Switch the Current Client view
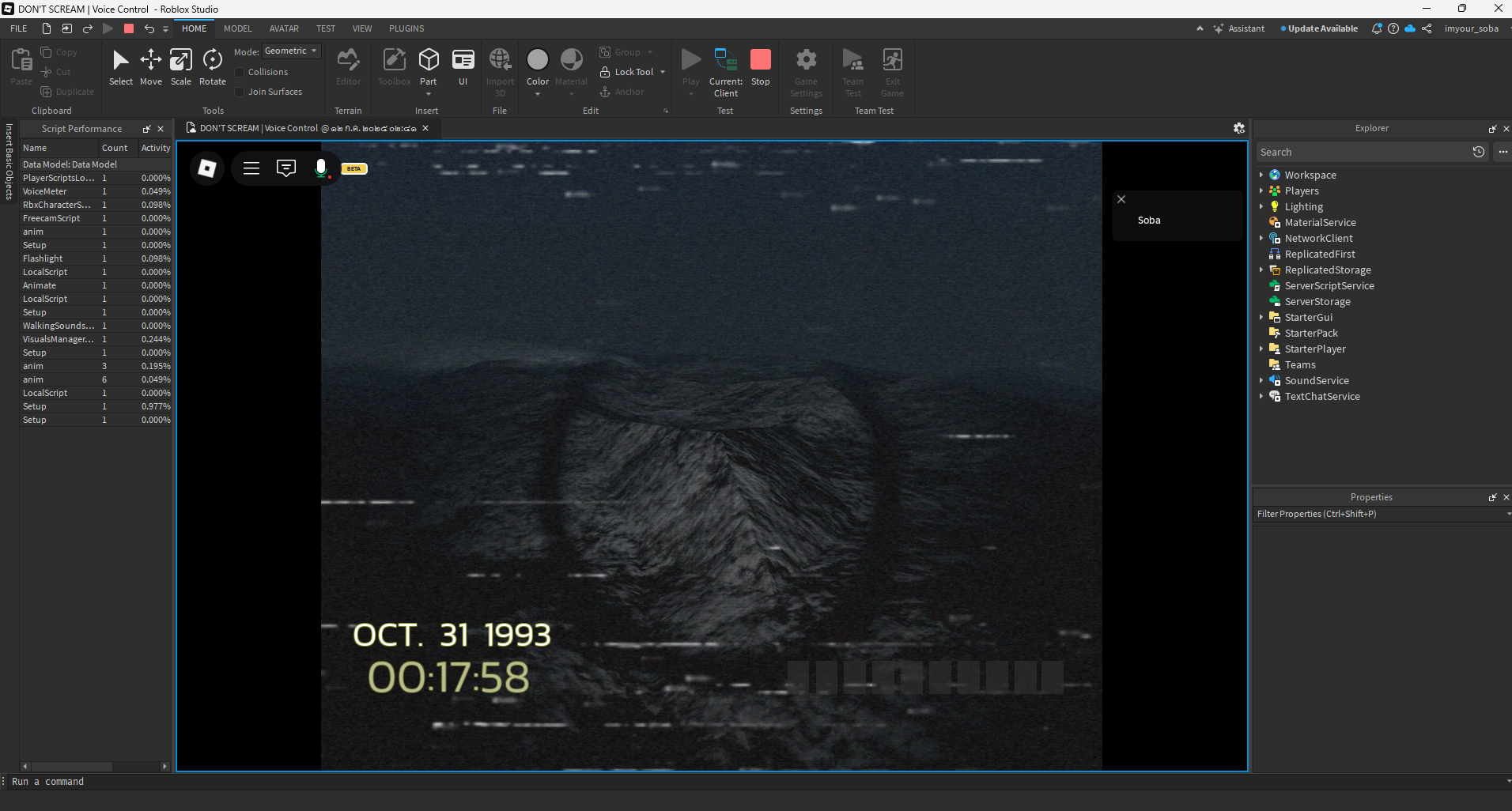This screenshot has height=811, width=1512. pyautogui.click(x=726, y=71)
